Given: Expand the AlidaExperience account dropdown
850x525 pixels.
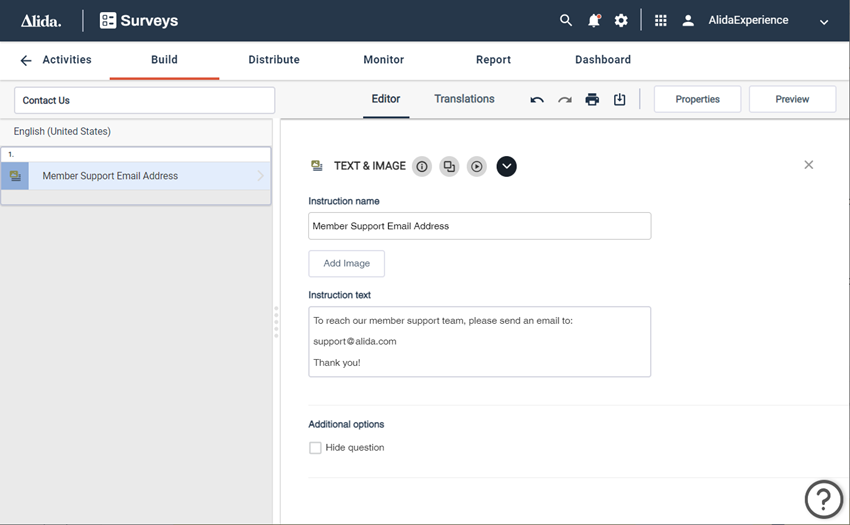Looking at the screenshot, I should 823,22.
